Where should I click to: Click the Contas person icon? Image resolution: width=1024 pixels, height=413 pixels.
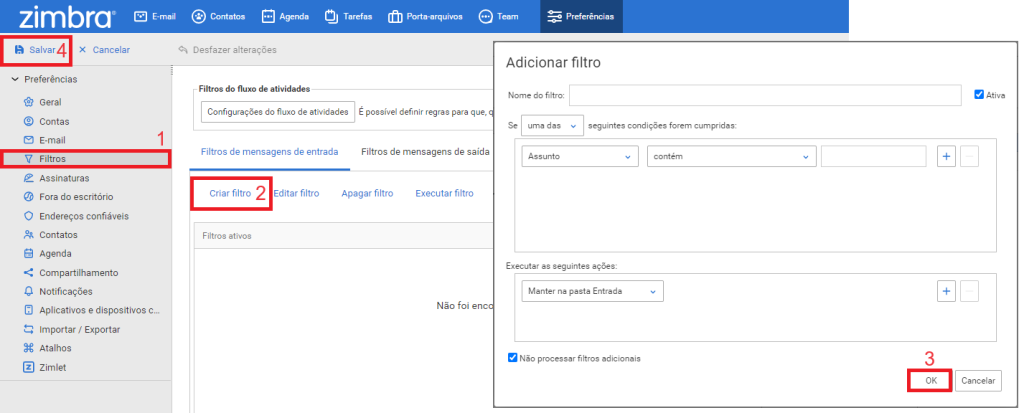[x=28, y=122]
